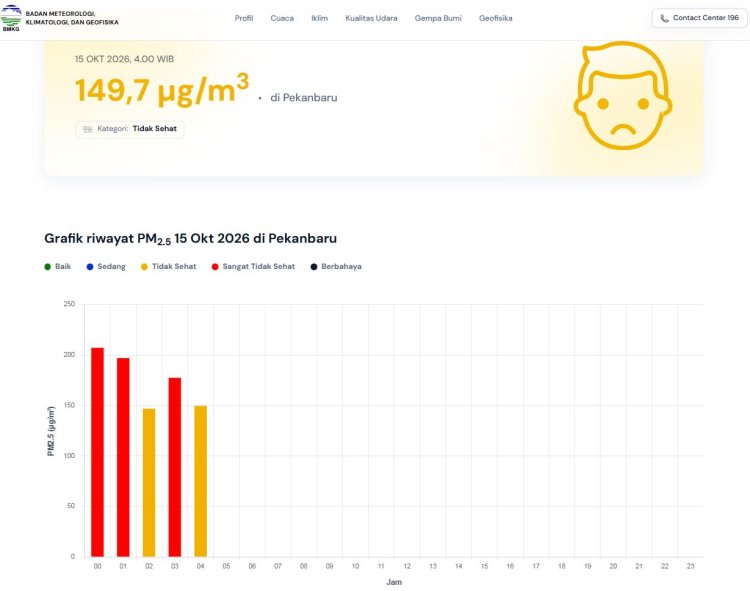Click the Jam x-axis title
Image resolution: width=750 pixels, height=591 pixels.
[394, 582]
